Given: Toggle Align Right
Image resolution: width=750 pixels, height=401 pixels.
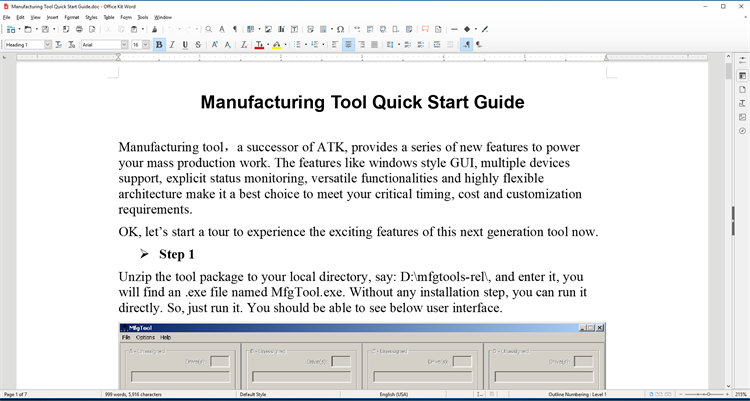Looking at the screenshot, I should point(362,45).
